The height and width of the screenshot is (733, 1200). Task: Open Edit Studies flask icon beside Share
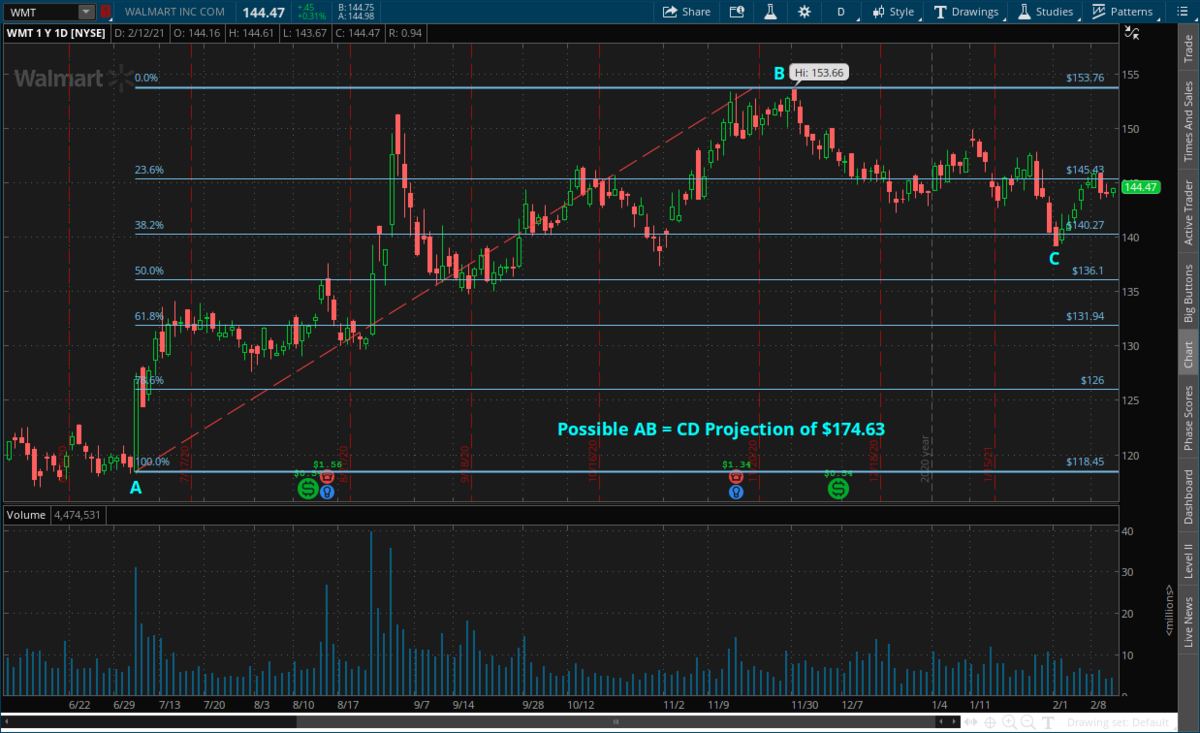771,12
